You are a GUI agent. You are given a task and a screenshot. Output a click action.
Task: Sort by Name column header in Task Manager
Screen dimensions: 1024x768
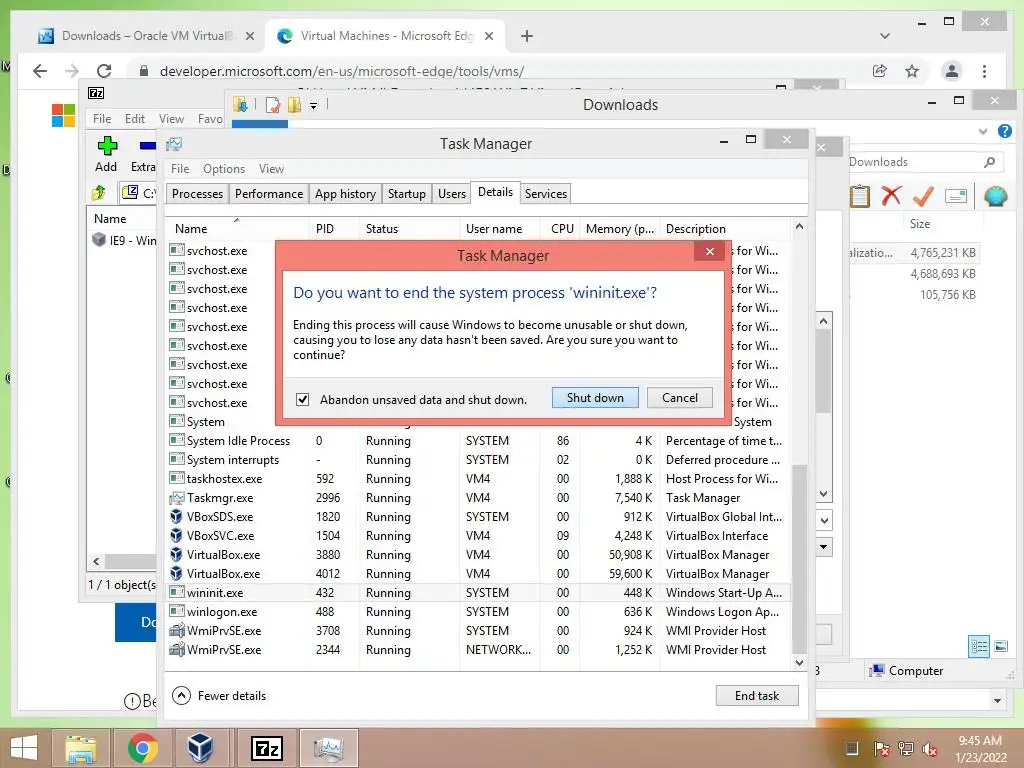236,229
